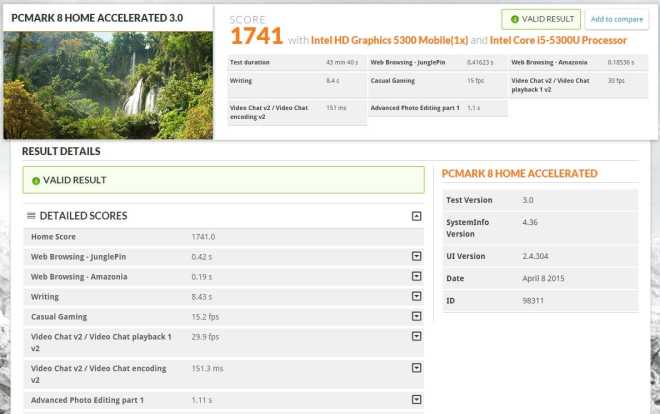This screenshot has width=660, height=414.
Task: Select the 151.3 ms encoding value
Action: (208, 369)
